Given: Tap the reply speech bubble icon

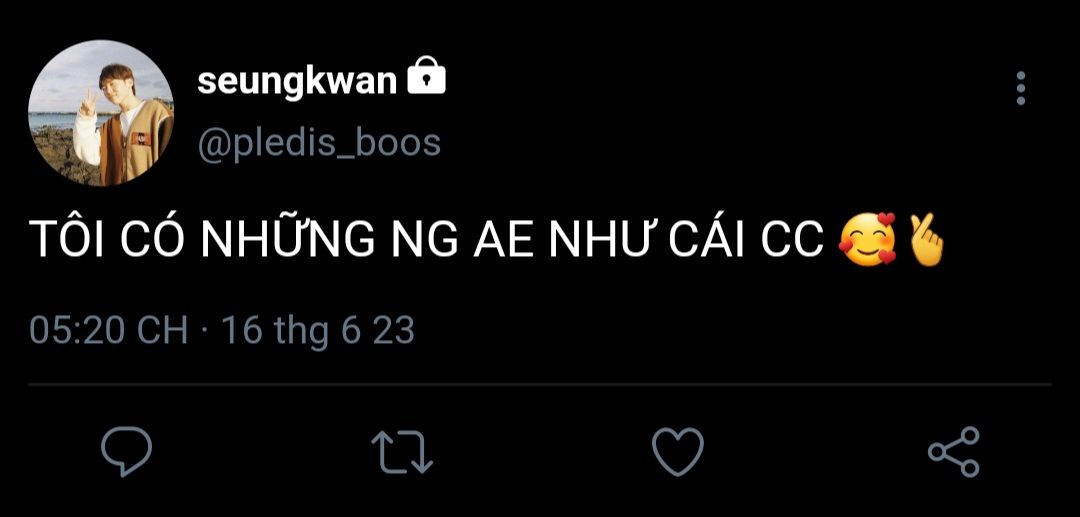Looking at the screenshot, I should [126, 452].
